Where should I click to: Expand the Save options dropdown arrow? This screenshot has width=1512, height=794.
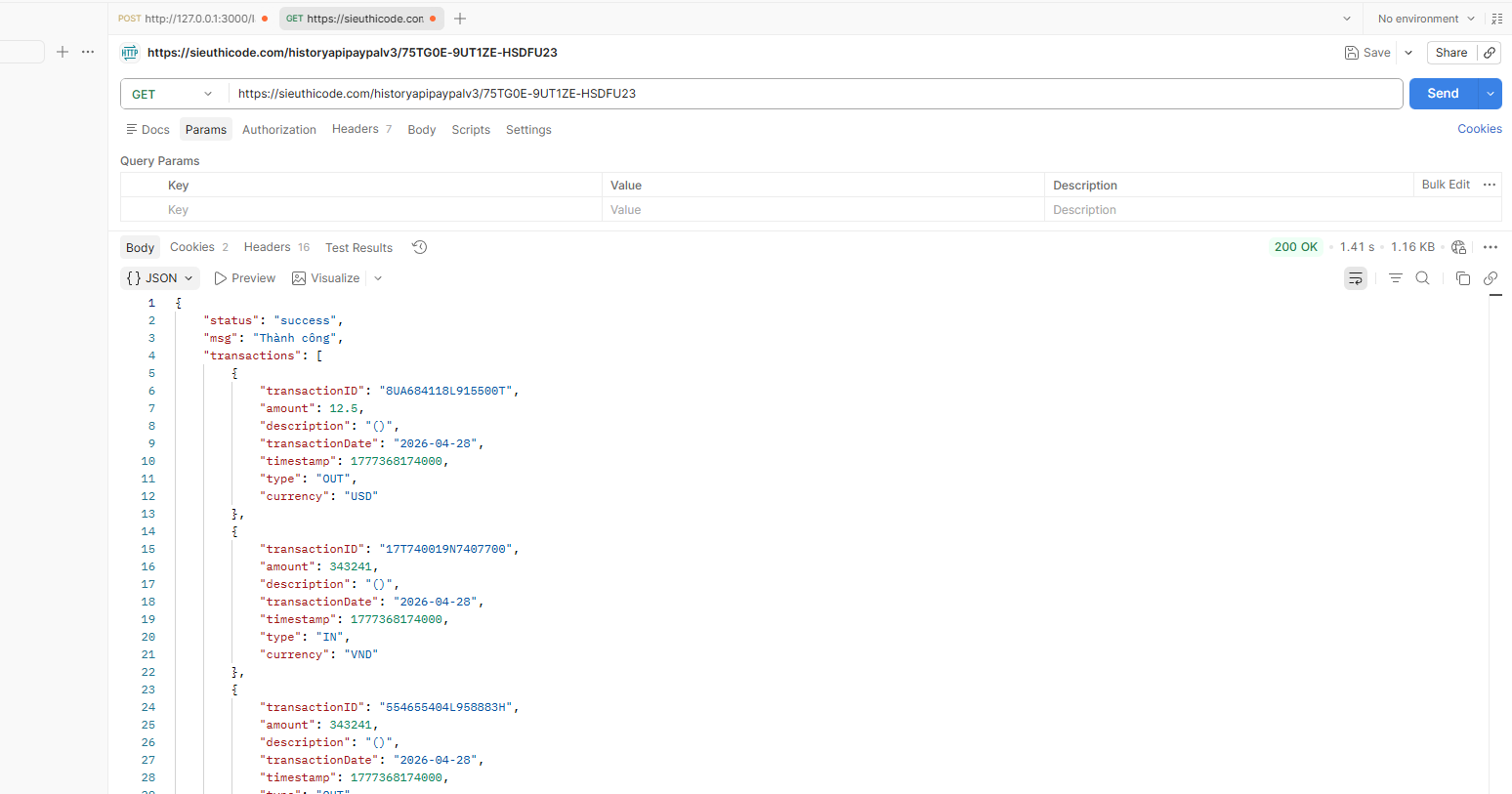coord(1408,53)
